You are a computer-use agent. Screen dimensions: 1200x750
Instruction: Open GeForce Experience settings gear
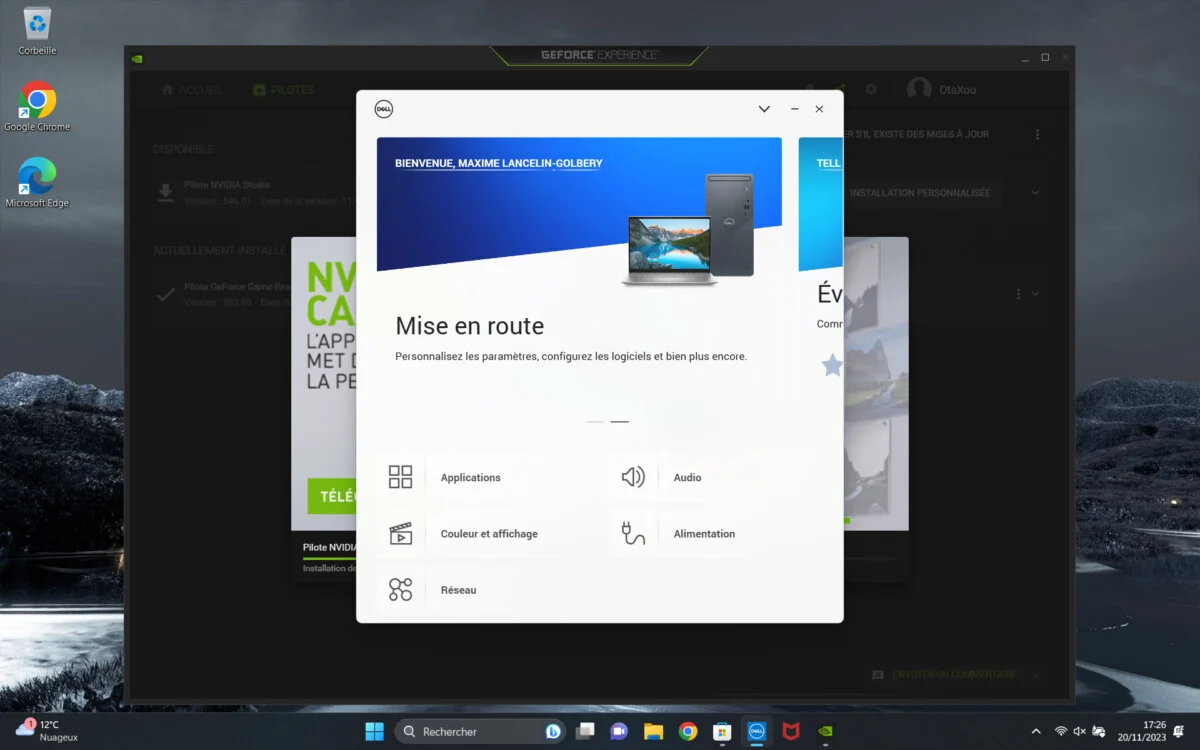[x=870, y=89]
